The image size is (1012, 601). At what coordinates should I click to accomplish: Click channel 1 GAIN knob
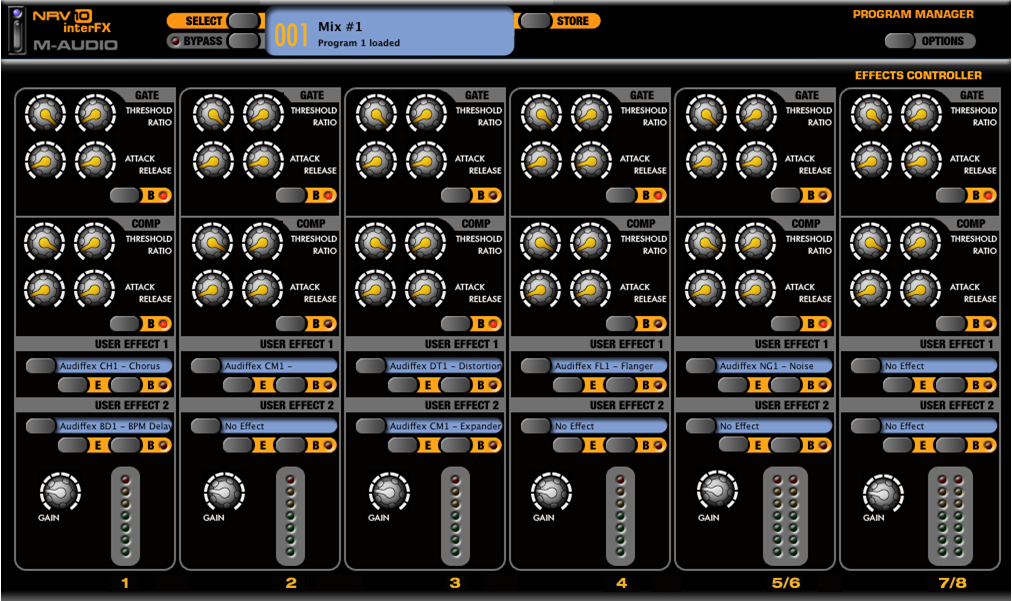[60, 492]
